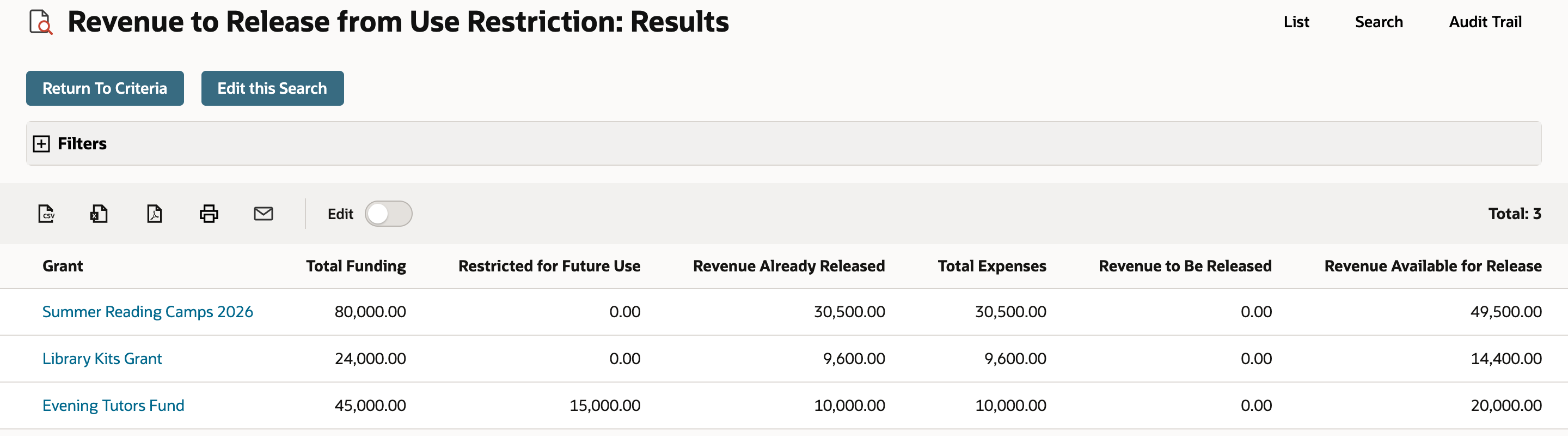Open the List menu item
1568x436 pixels.
[1296, 22]
